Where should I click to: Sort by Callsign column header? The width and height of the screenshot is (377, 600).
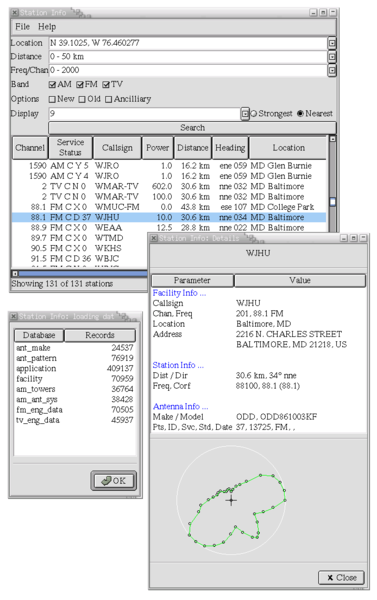pos(117,148)
